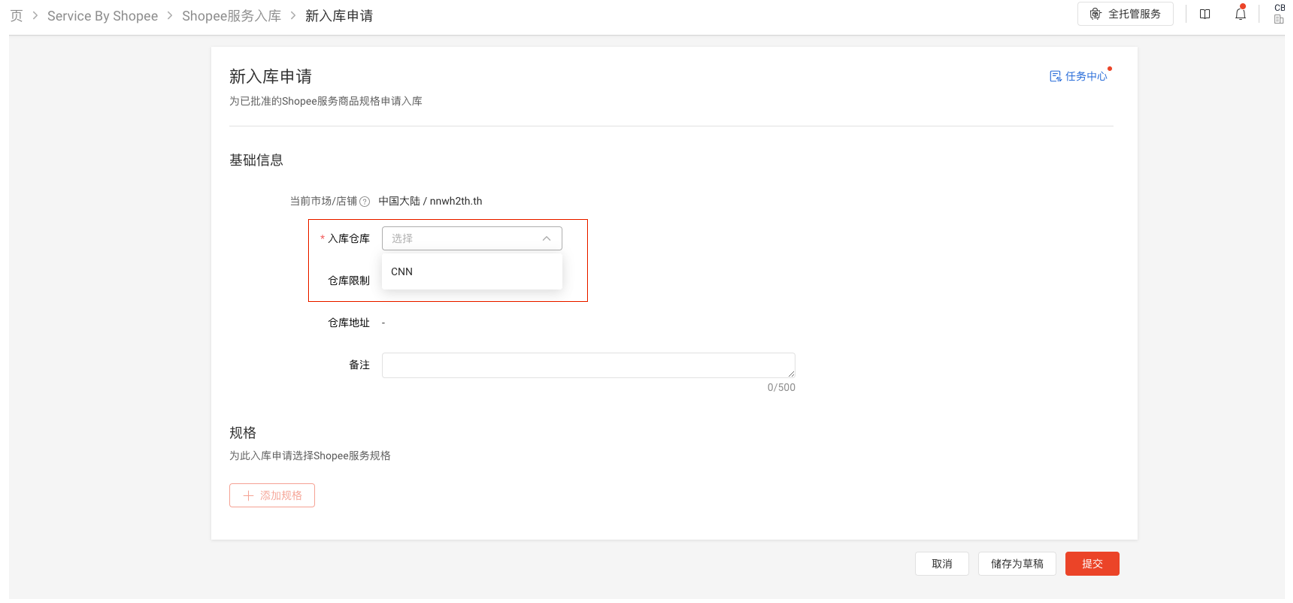Open the book guide icon in header
Screen dimensions: 1293x603
coord(1205,14)
